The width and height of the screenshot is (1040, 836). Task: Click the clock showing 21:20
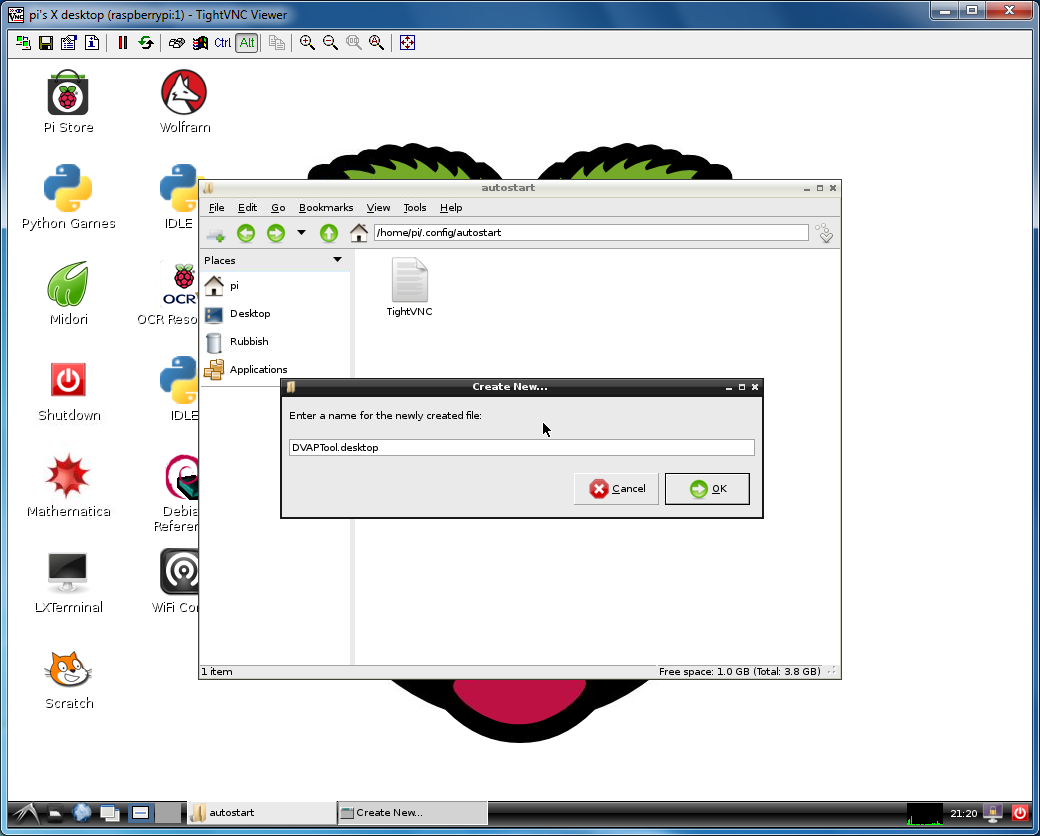coord(963,813)
